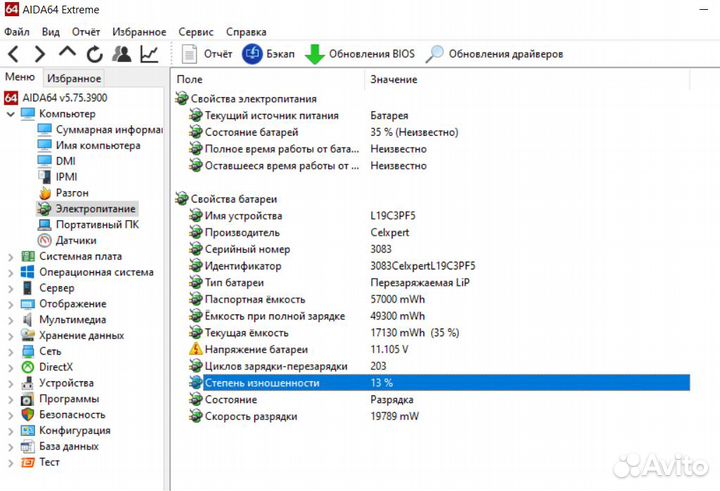Click the Безопасность shield icon
720x491 pixels.
[28, 414]
